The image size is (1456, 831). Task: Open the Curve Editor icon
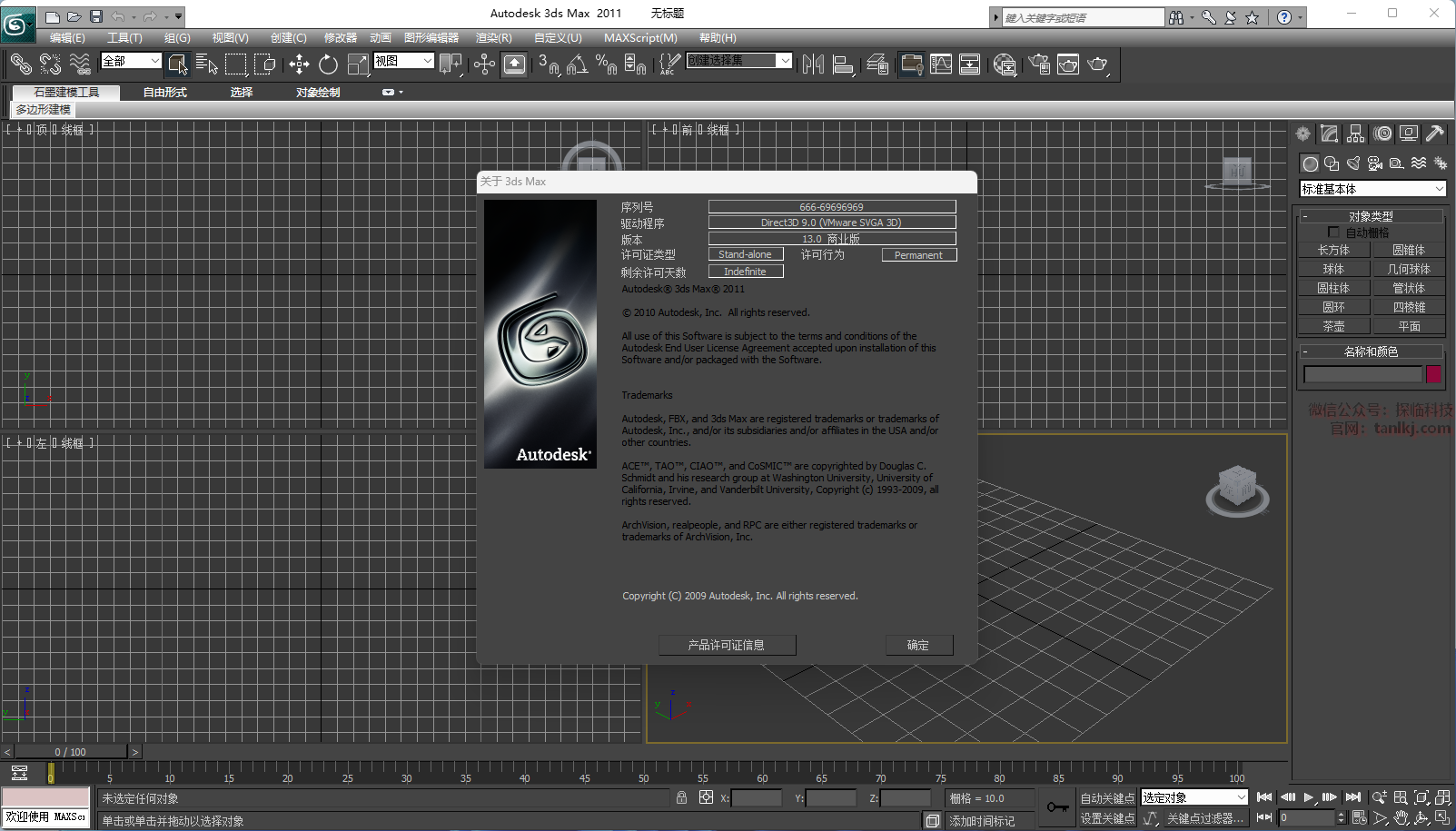[x=941, y=64]
